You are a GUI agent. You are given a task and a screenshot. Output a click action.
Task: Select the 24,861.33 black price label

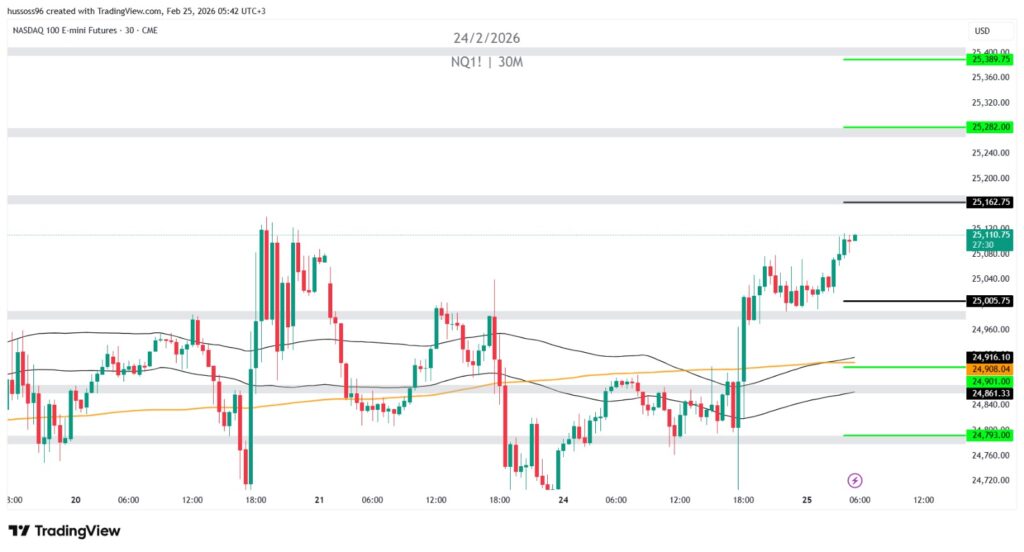coord(990,394)
